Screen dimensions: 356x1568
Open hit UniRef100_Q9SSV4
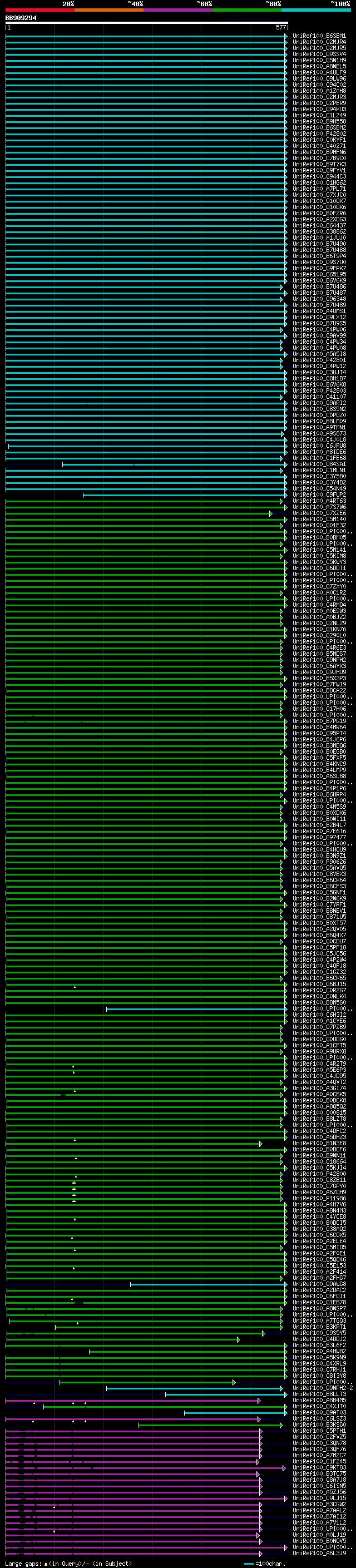point(319,54)
